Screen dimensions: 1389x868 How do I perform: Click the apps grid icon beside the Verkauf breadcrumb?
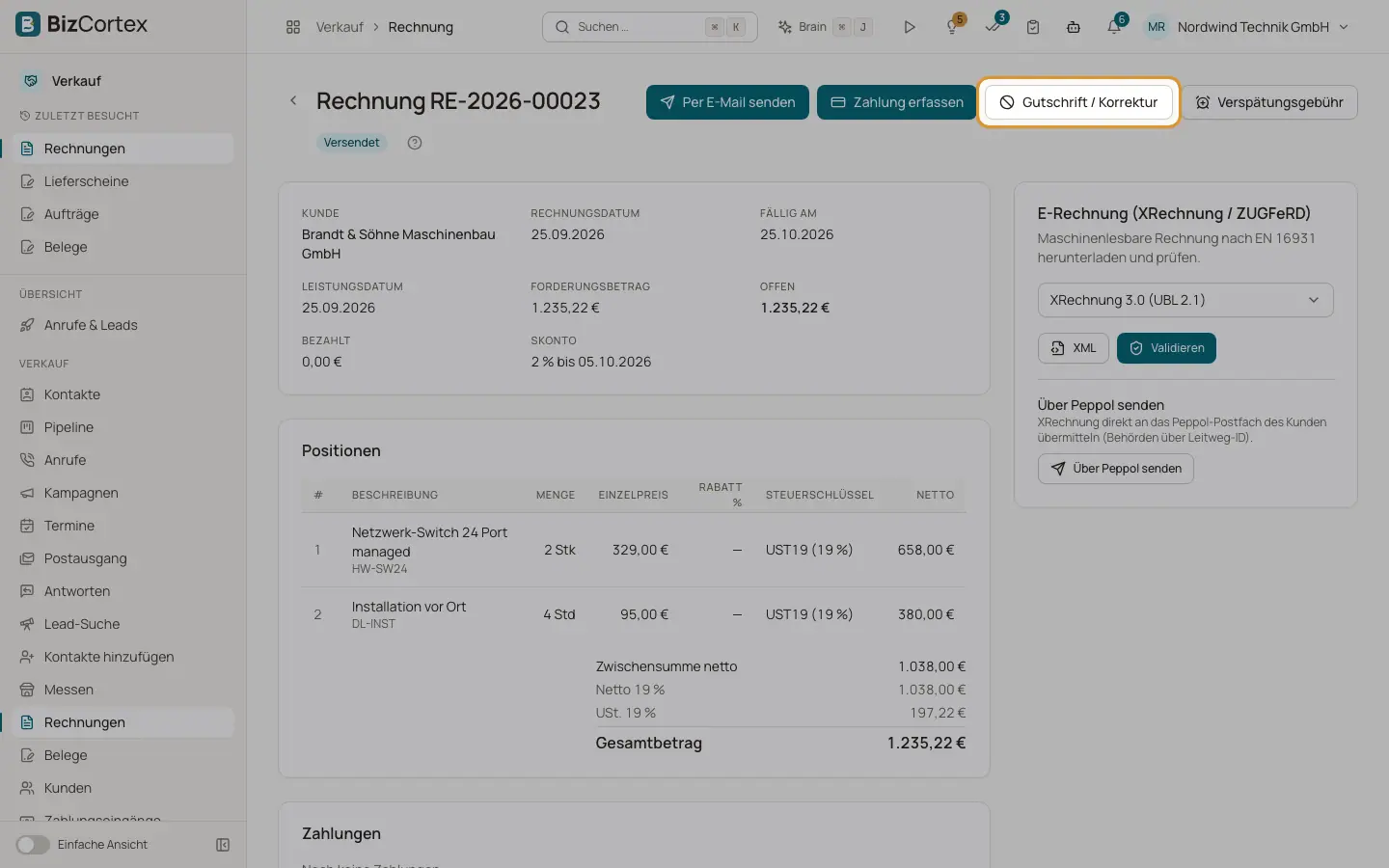pos(293,27)
